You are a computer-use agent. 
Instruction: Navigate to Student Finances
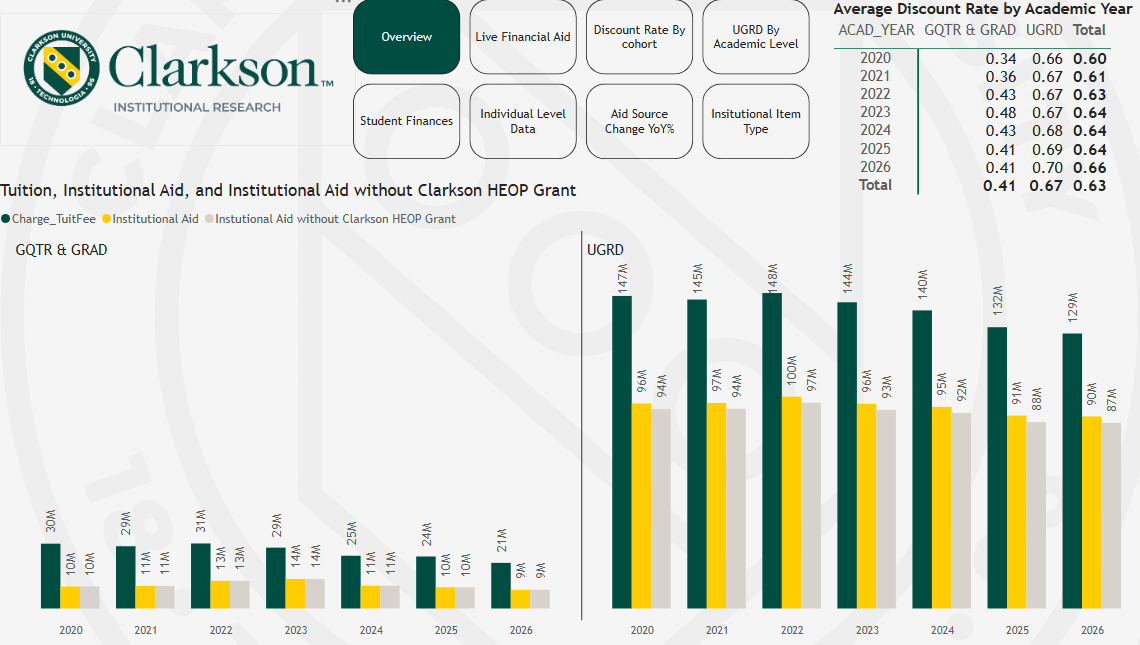(x=407, y=121)
